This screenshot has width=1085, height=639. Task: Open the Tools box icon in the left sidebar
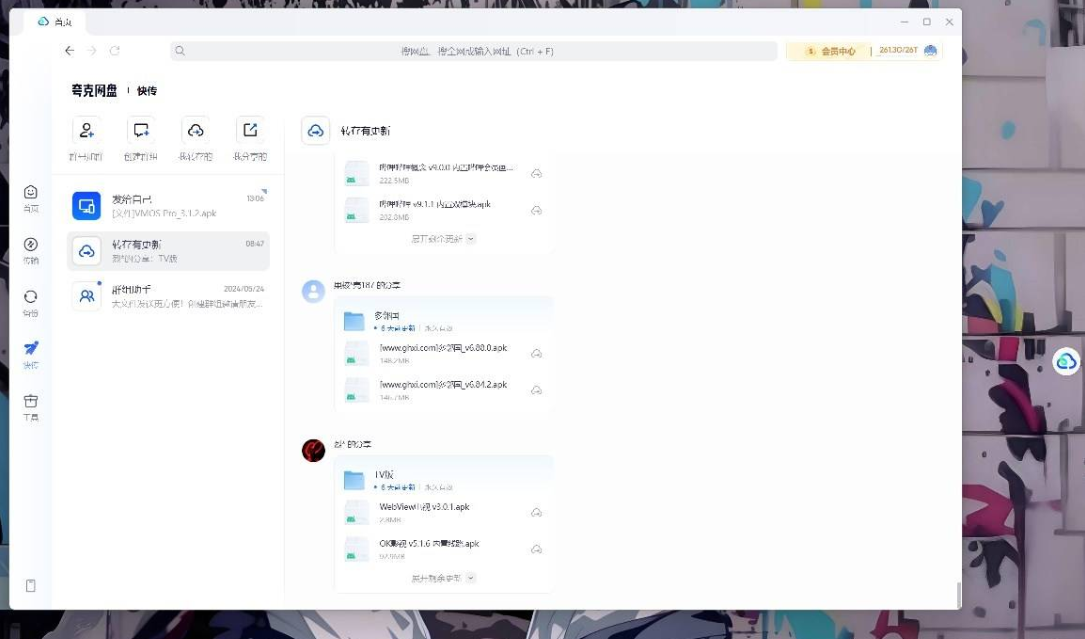click(x=30, y=401)
